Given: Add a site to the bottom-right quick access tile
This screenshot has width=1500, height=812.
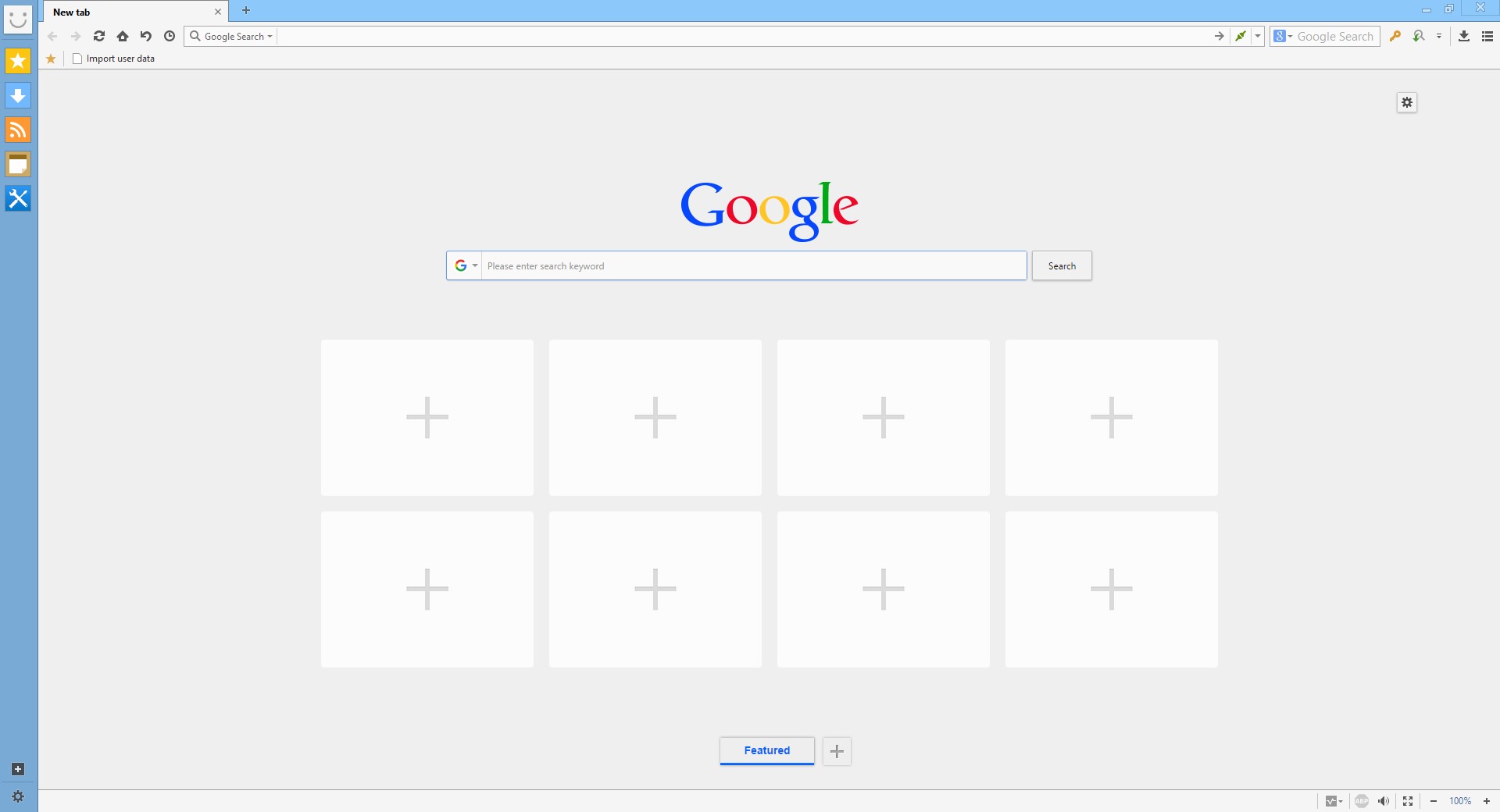Looking at the screenshot, I should pyautogui.click(x=1112, y=589).
